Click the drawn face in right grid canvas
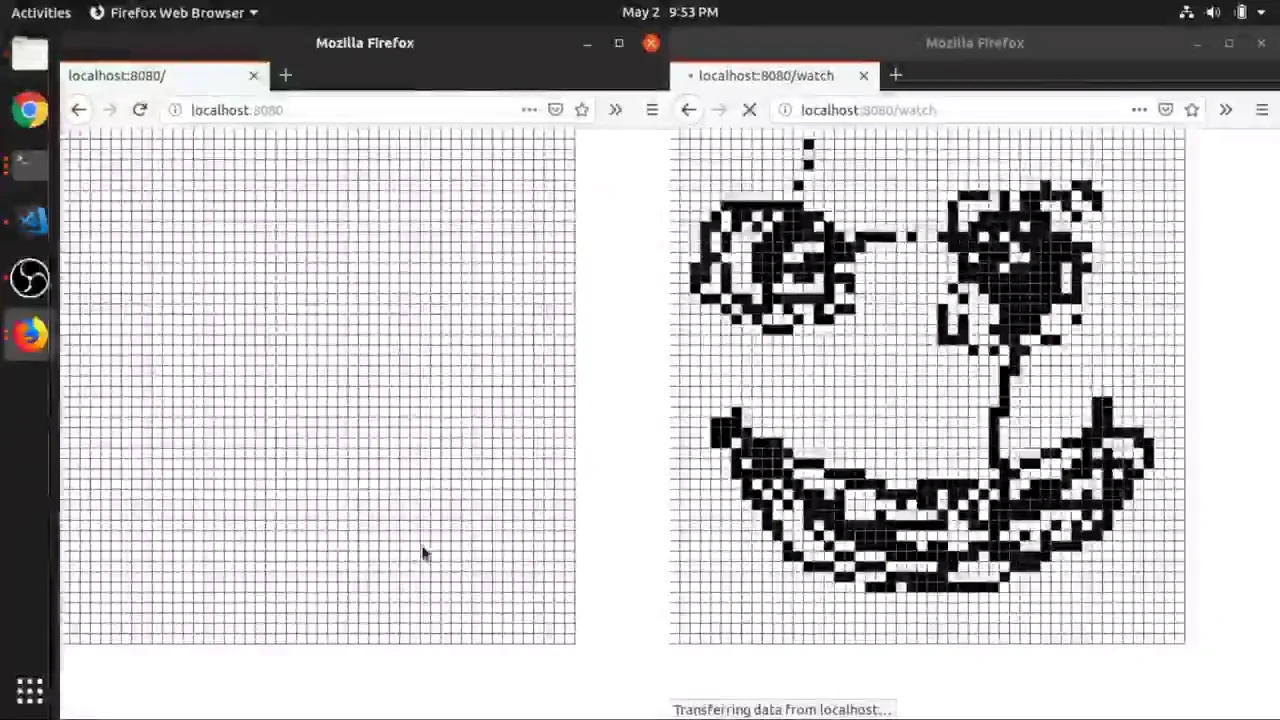1280x720 pixels. [x=927, y=388]
